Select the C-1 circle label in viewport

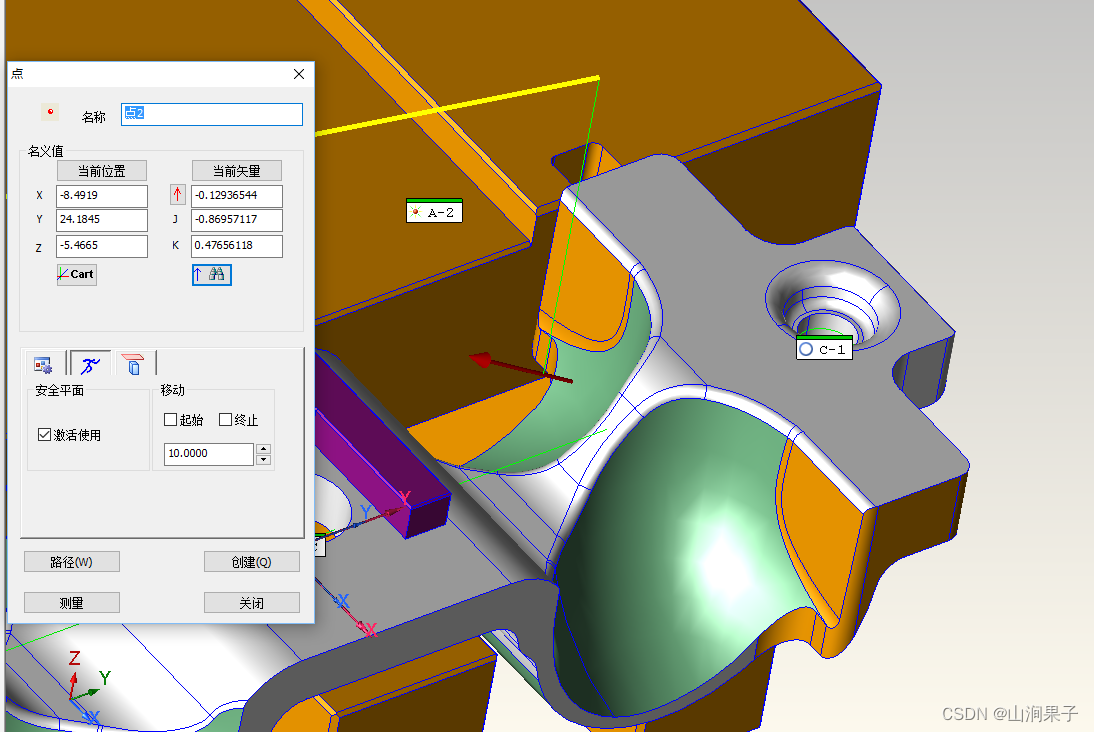[824, 348]
